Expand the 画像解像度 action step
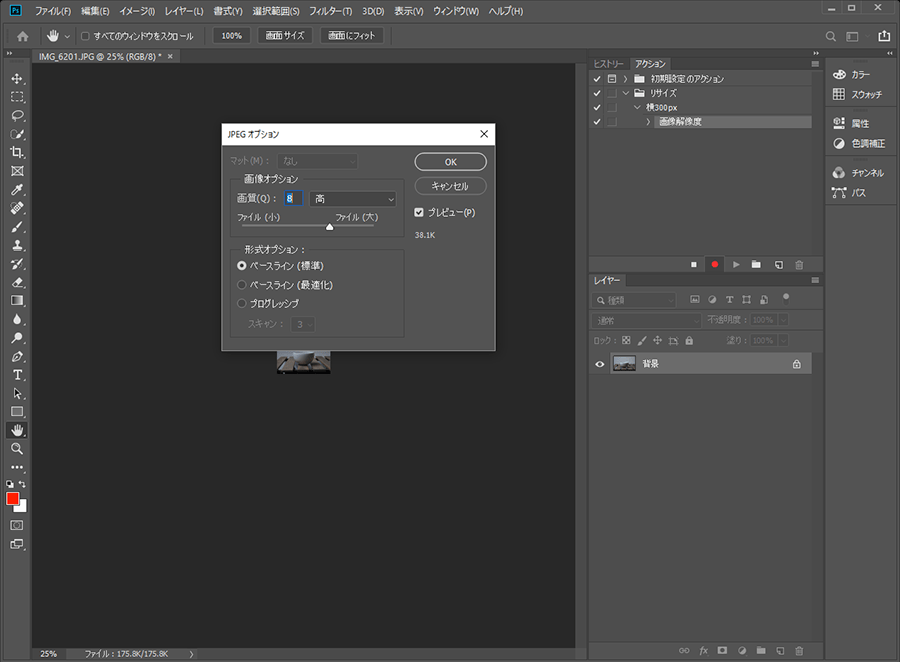 [648, 121]
